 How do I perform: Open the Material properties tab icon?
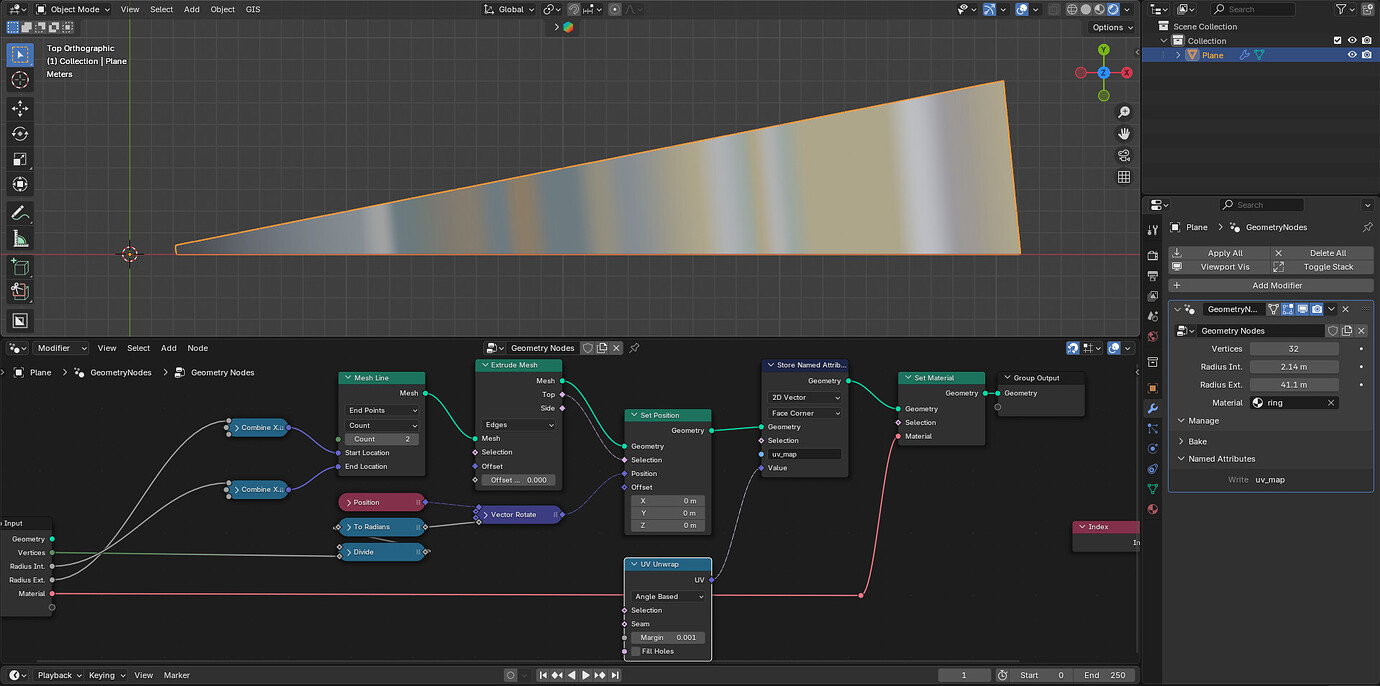click(1152, 509)
